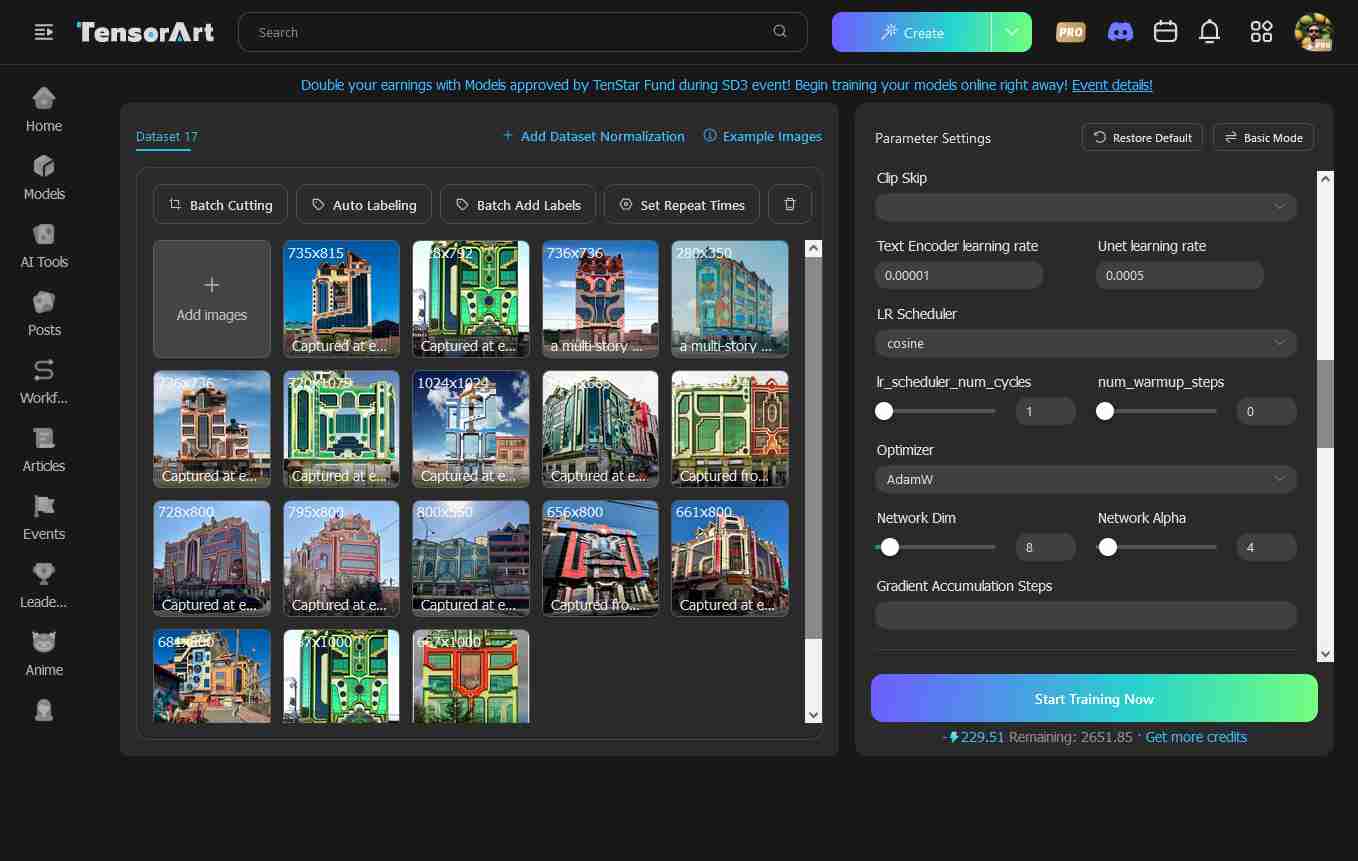
Task: Open Anime in the sidebar
Action: tap(44, 654)
